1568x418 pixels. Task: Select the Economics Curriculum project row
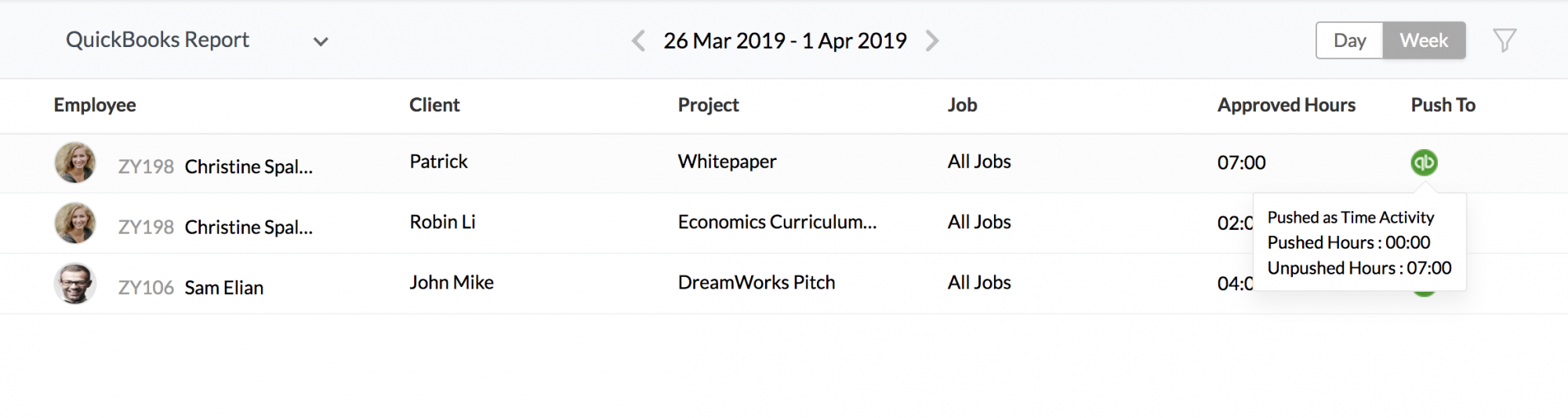click(784, 223)
